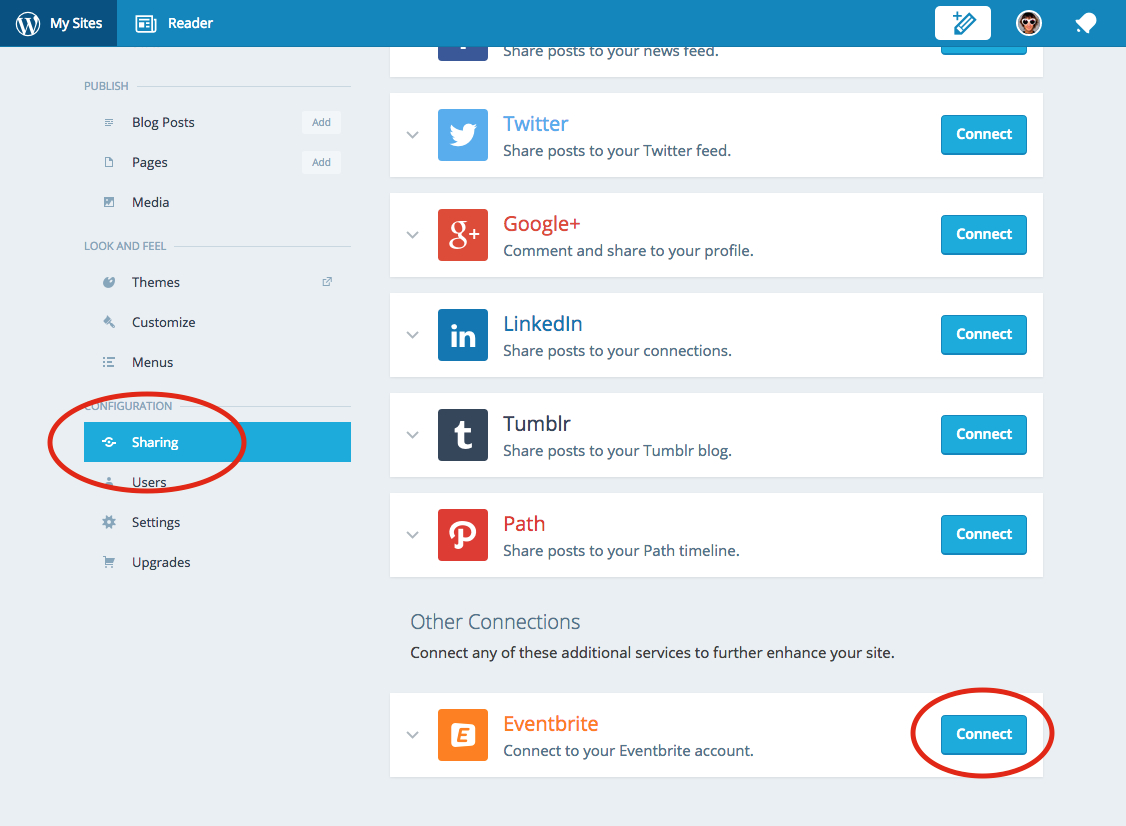Click the Customize paintbrush icon

pos(109,322)
